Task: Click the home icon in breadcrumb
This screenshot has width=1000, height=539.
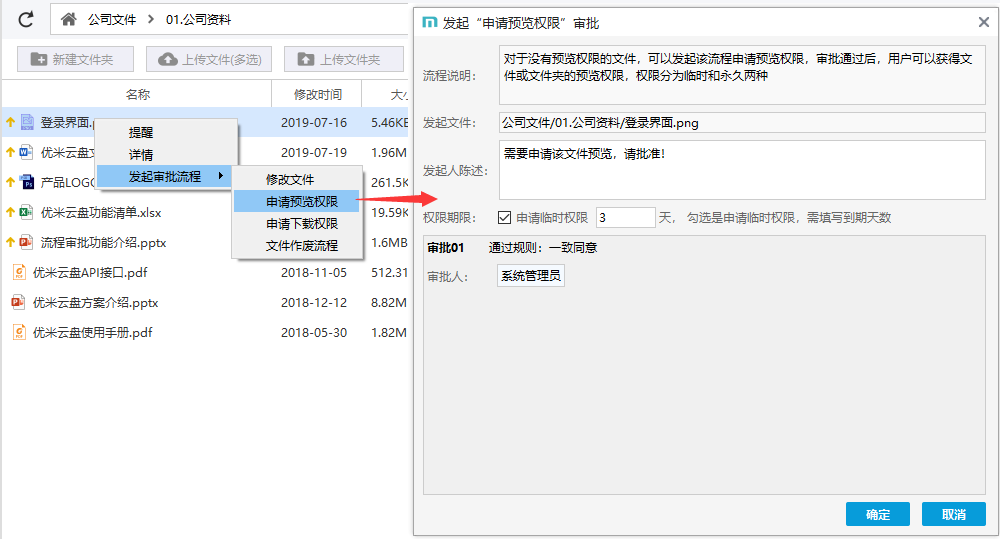Action: click(x=69, y=19)
